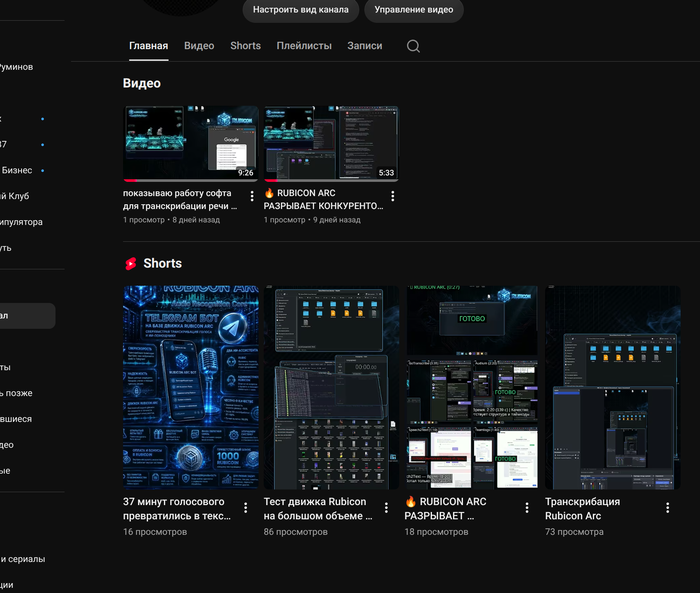Open short thumbnail showing ГОТОВО labels
This screenshot has height=593, width=700.
coord(472,388)
